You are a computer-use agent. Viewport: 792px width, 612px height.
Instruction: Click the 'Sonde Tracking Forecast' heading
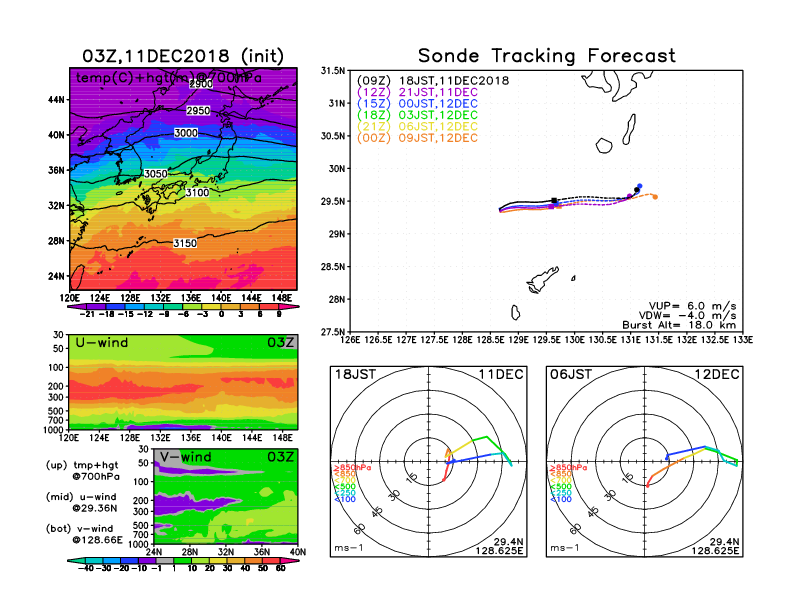[x=547, y=56]
